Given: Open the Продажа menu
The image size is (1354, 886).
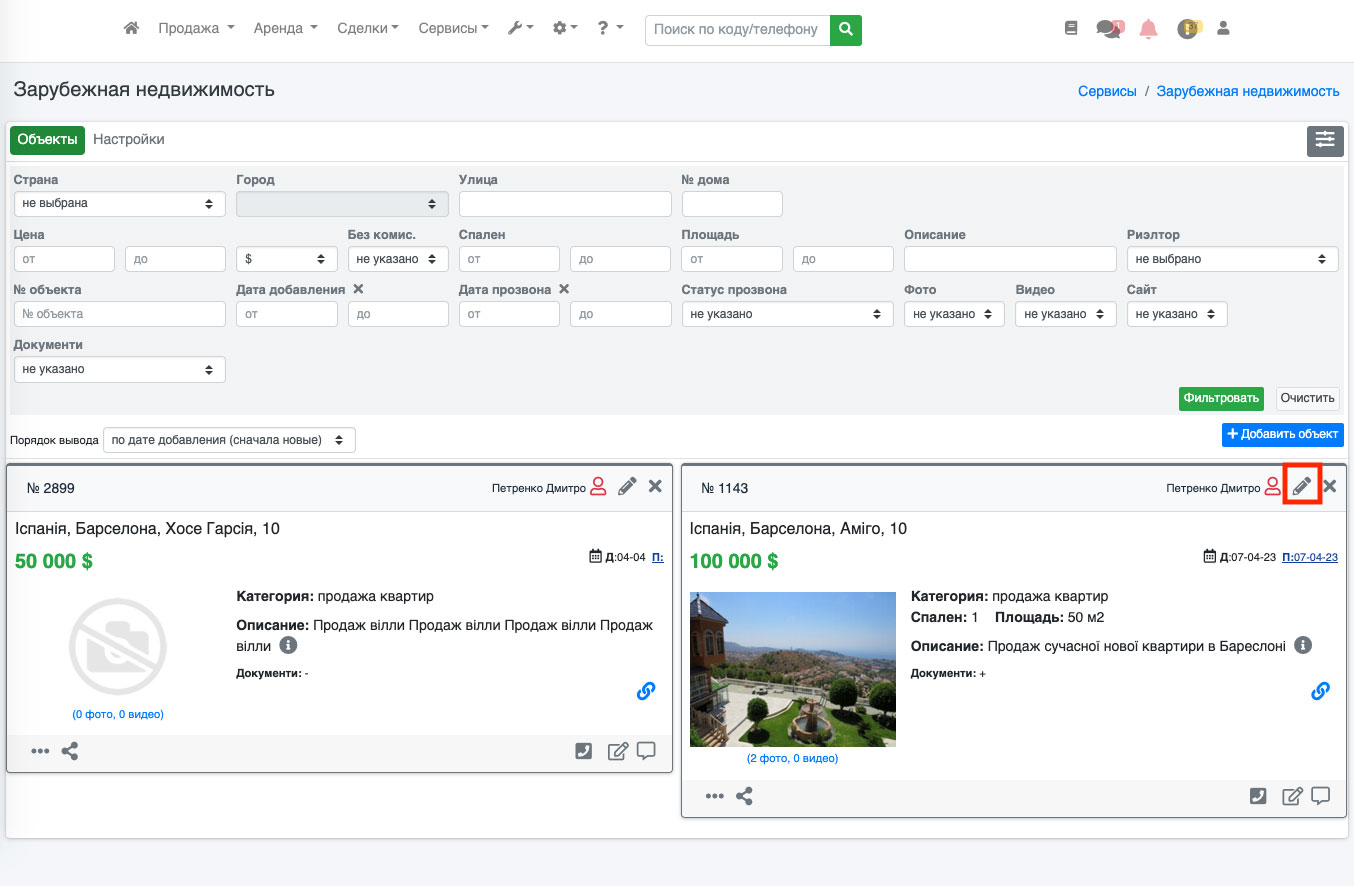Looking at the screenshot, I should (196, 29).
